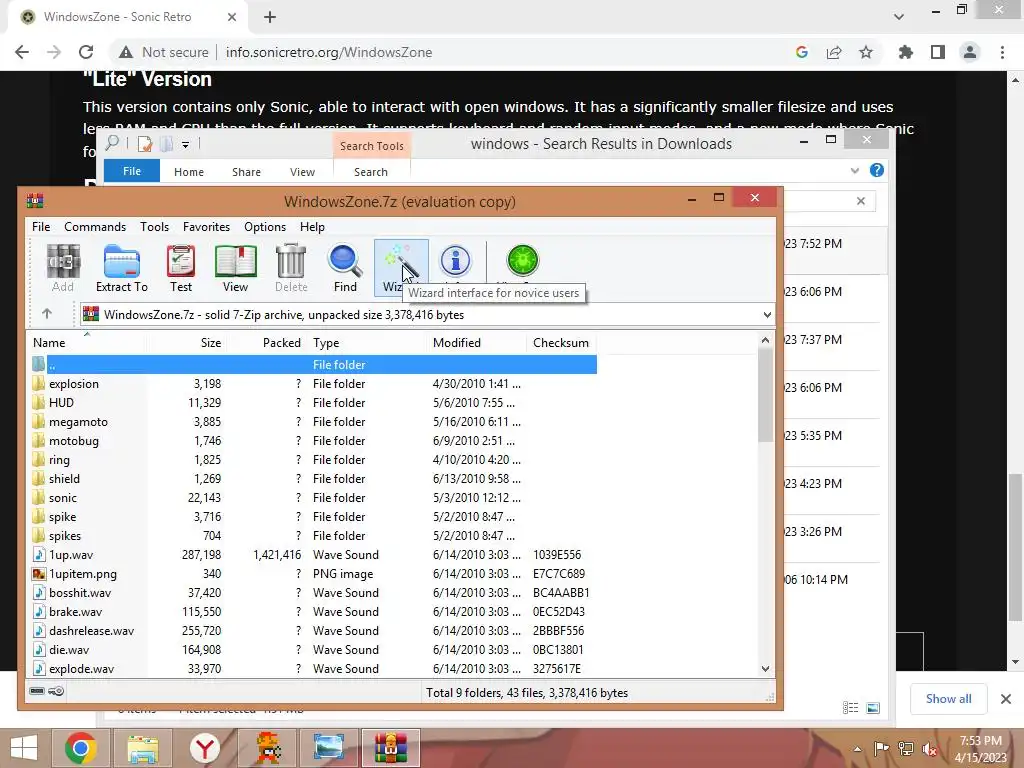Image resolution: width=1024 pixels, height=768 pixels.
Task: Click the Share page icon in Chrome
Action: coord(834,52)
